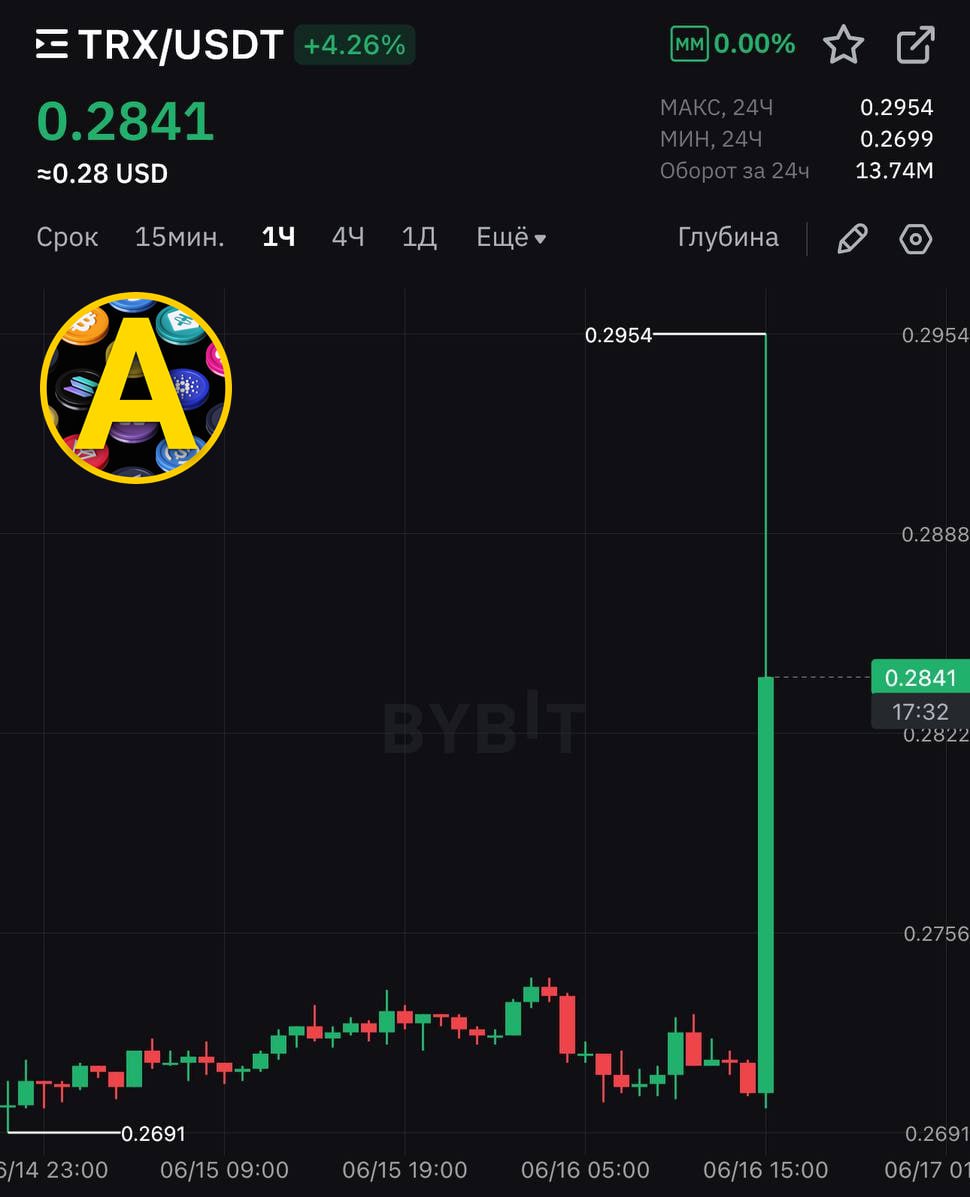Open the Глубина depth chart

pos(728,237)
